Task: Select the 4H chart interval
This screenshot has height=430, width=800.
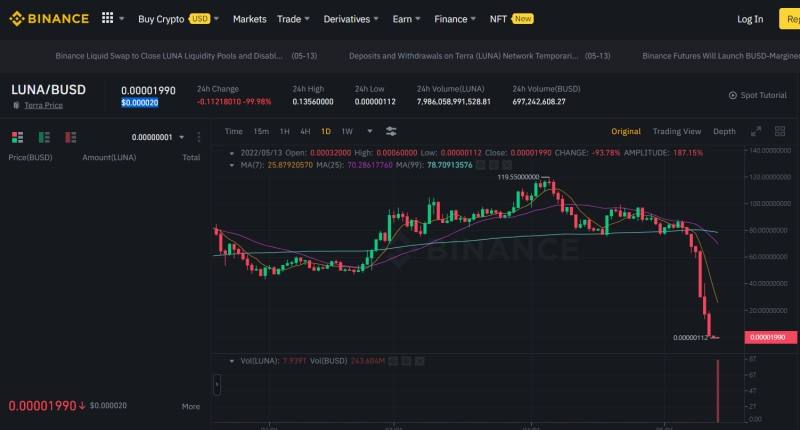Action: coord(305,132)
